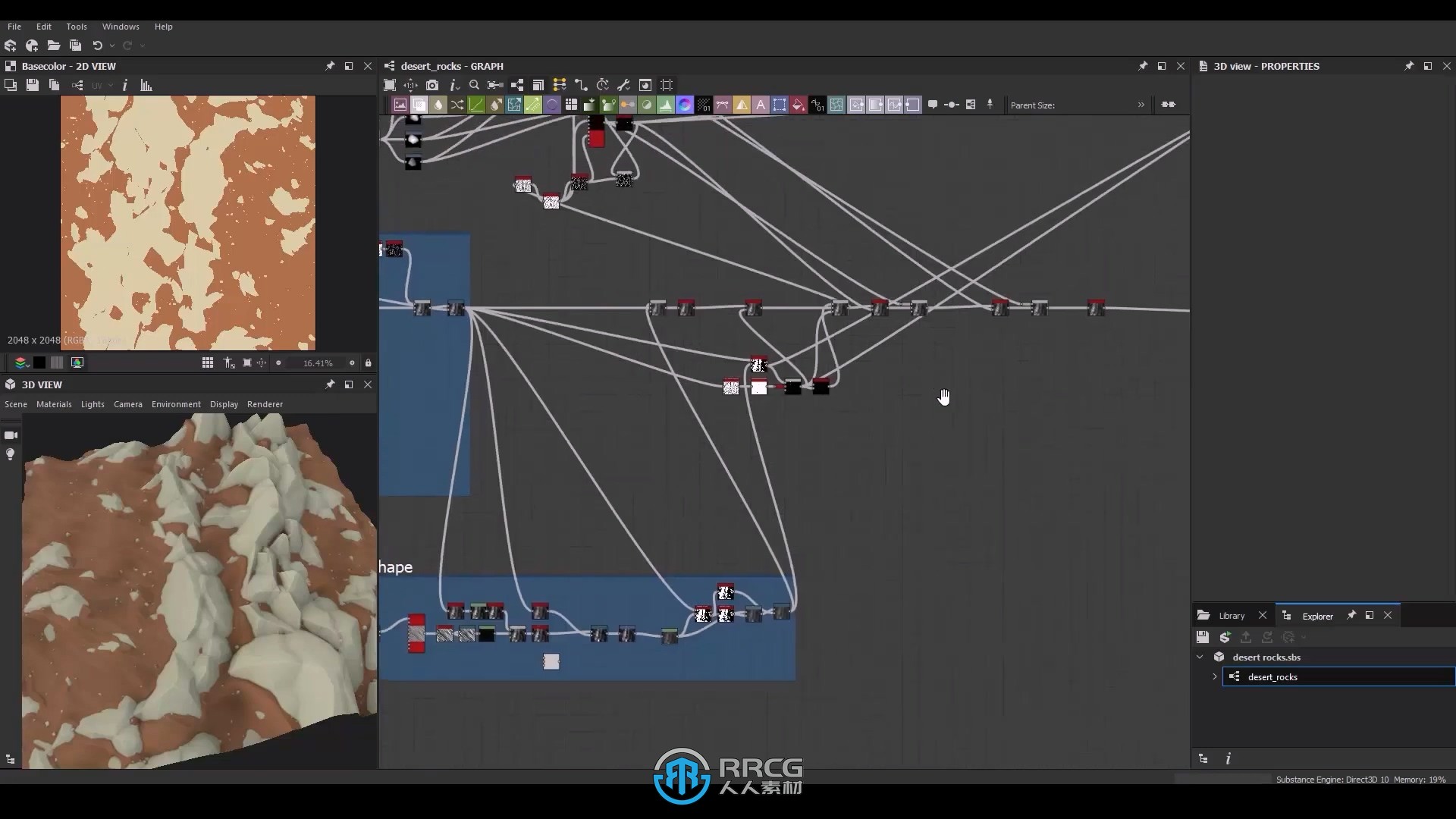
Task: Toggle the link mode icon right of Parent Size
Action: [1169, 105]
